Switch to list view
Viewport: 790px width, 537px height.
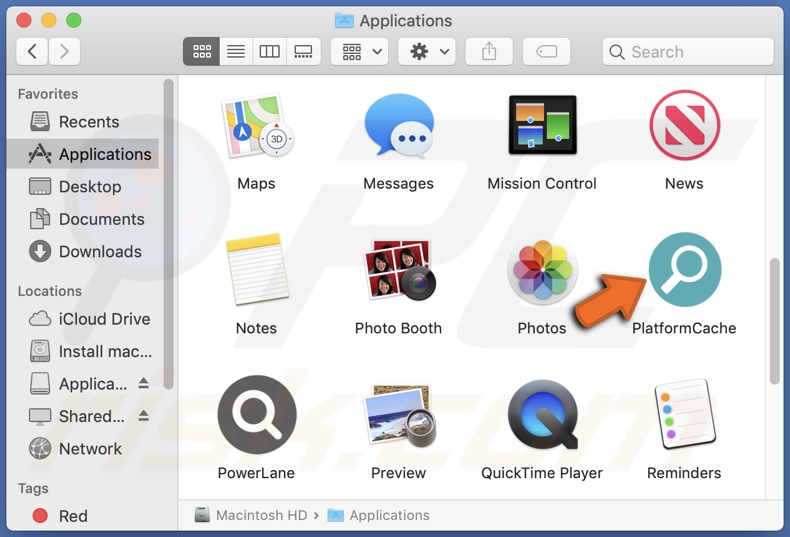click(x=236, y=51)
